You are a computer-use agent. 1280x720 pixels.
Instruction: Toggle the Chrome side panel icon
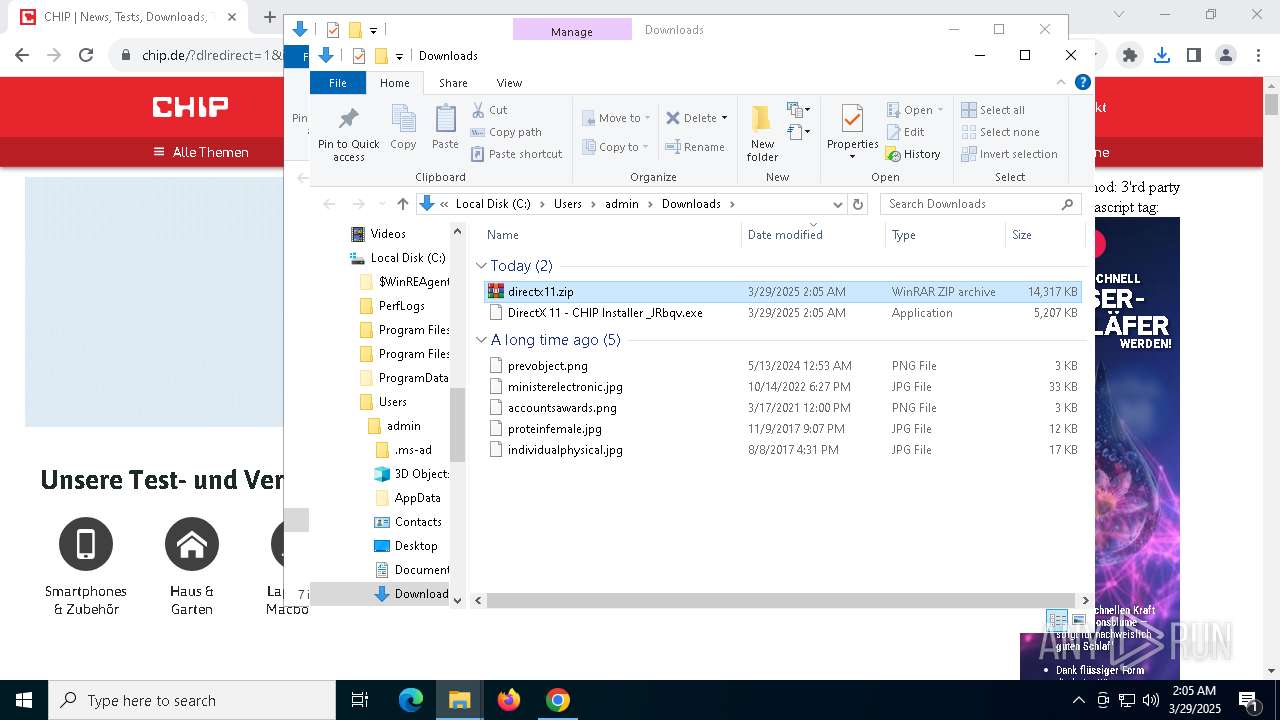point(1194,56)
